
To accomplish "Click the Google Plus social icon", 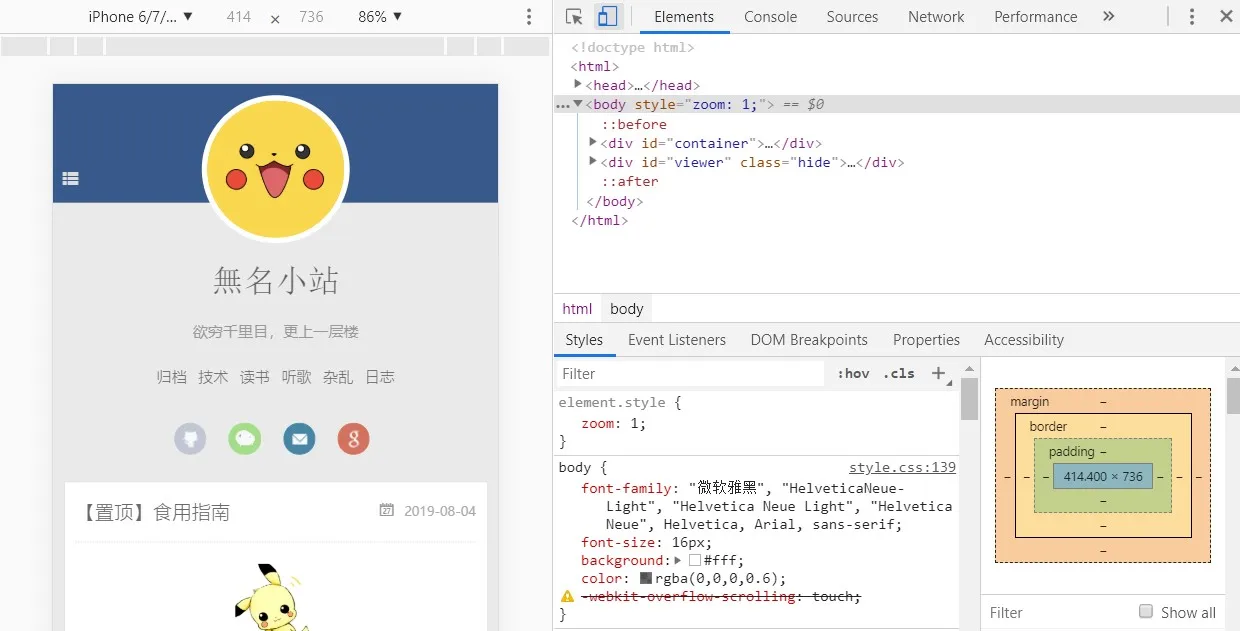I will (354, 439).
